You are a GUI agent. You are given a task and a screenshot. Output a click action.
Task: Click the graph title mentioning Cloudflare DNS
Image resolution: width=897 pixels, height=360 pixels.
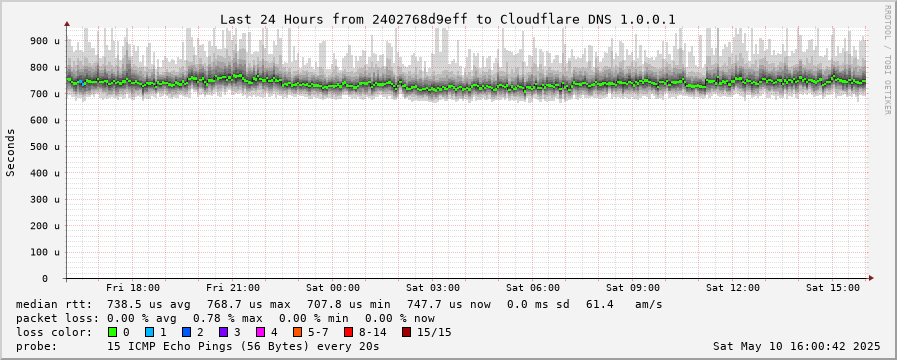[x=448, y=19]
